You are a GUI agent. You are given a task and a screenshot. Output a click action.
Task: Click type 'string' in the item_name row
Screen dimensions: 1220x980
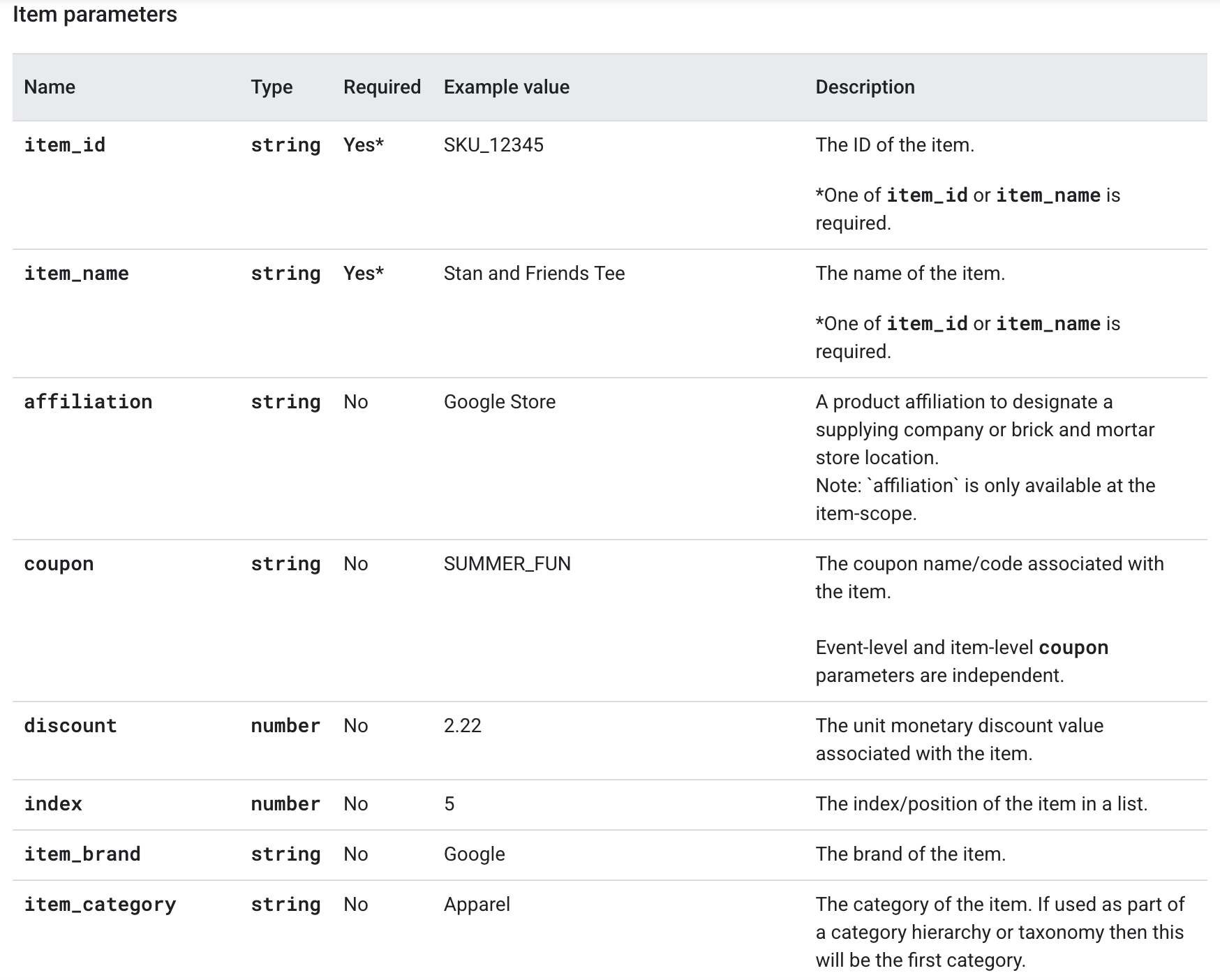pyautogui.click(x=285, y=273)
